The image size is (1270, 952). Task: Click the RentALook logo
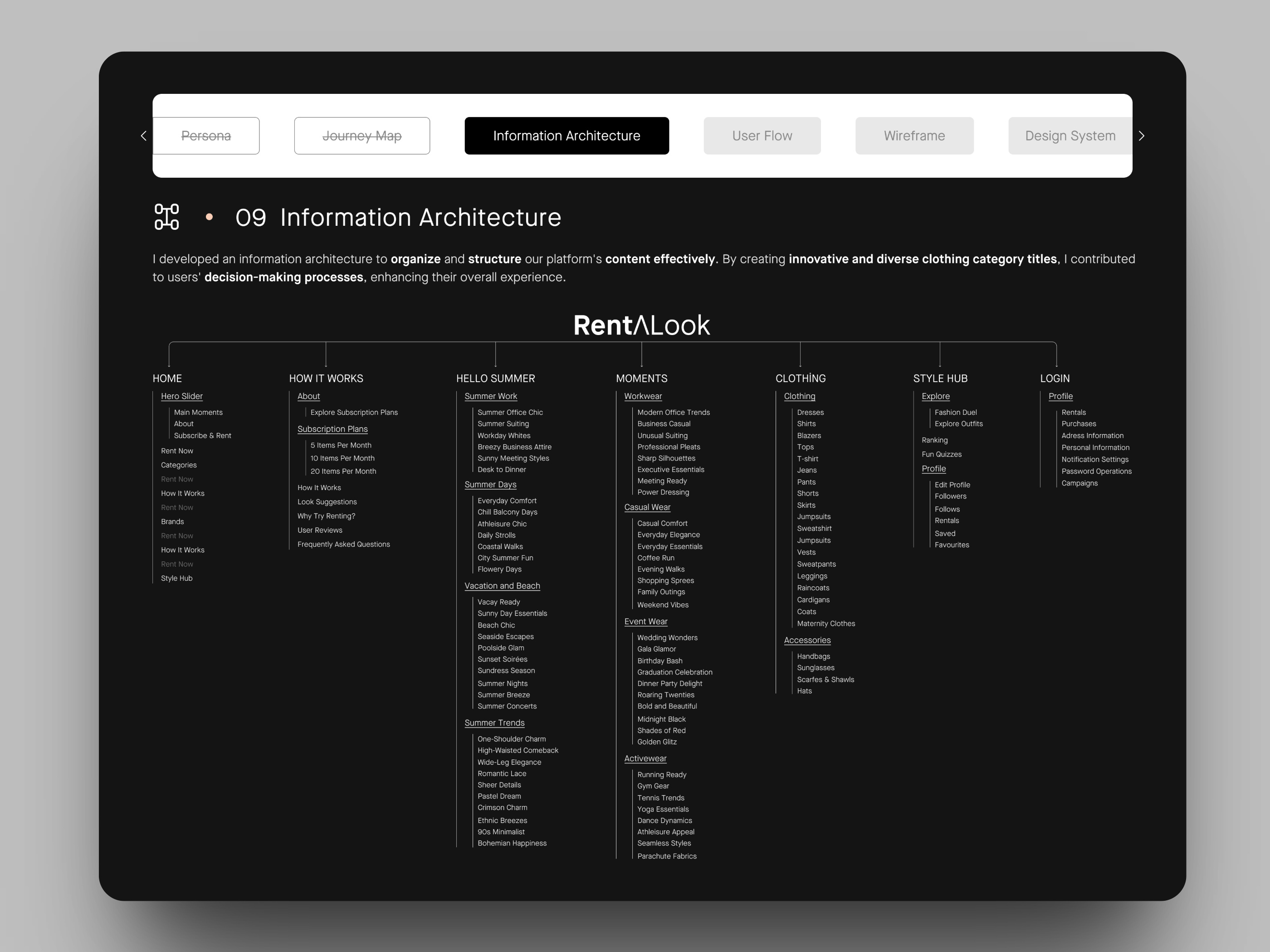(x=641, y=325)
